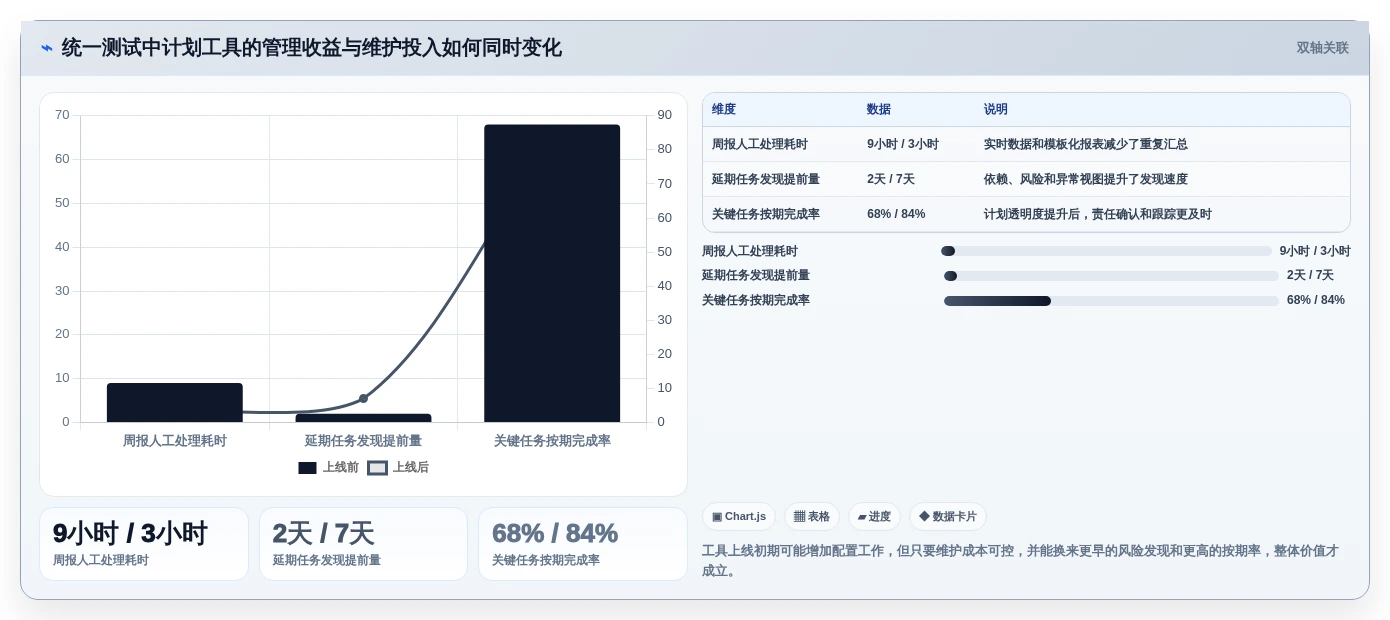This screenshot has height=620, width=1390.
Task: Click the 说明 table column header
Action: [x=996, y=110]
